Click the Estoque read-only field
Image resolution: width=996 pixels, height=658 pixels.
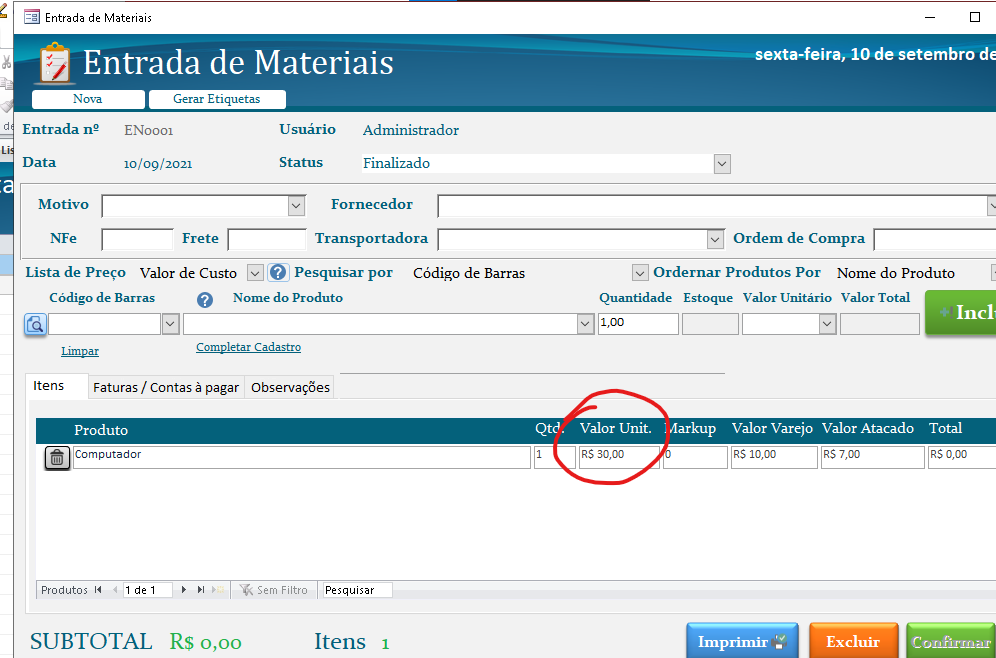[710, 324]
